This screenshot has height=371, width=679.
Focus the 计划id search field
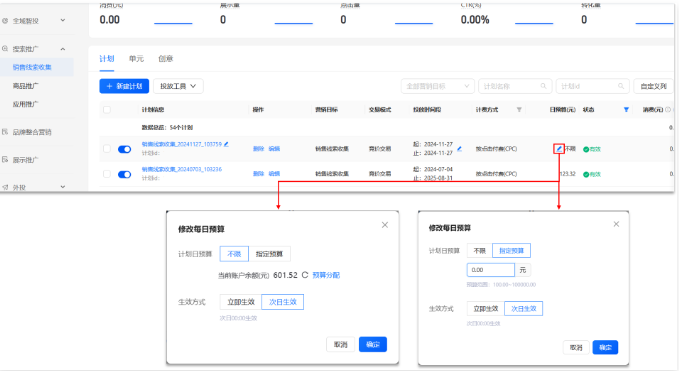pyautogui.click(x=592, y=86)
